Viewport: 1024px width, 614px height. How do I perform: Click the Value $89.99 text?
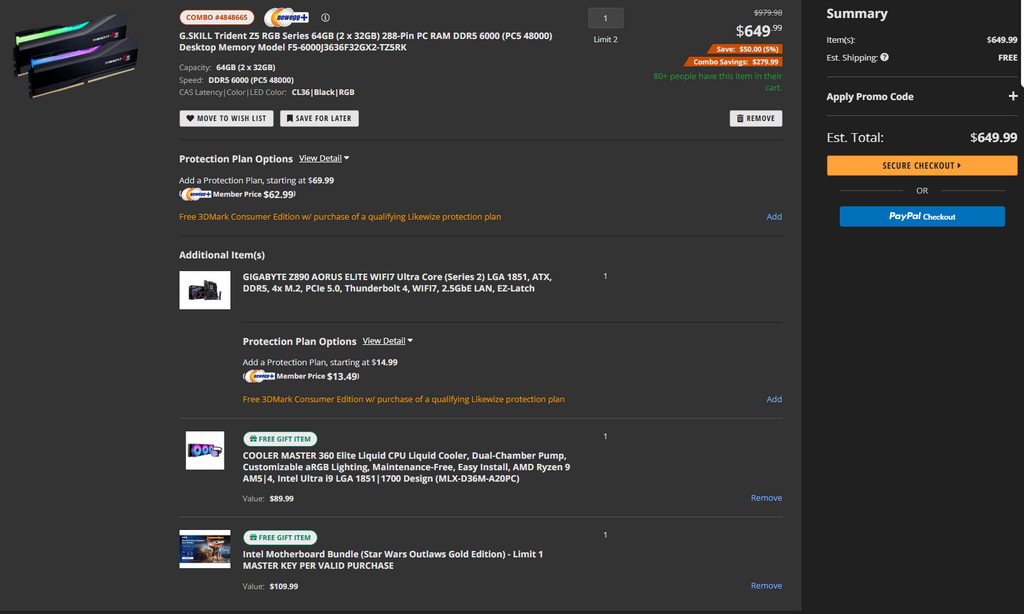268,499
